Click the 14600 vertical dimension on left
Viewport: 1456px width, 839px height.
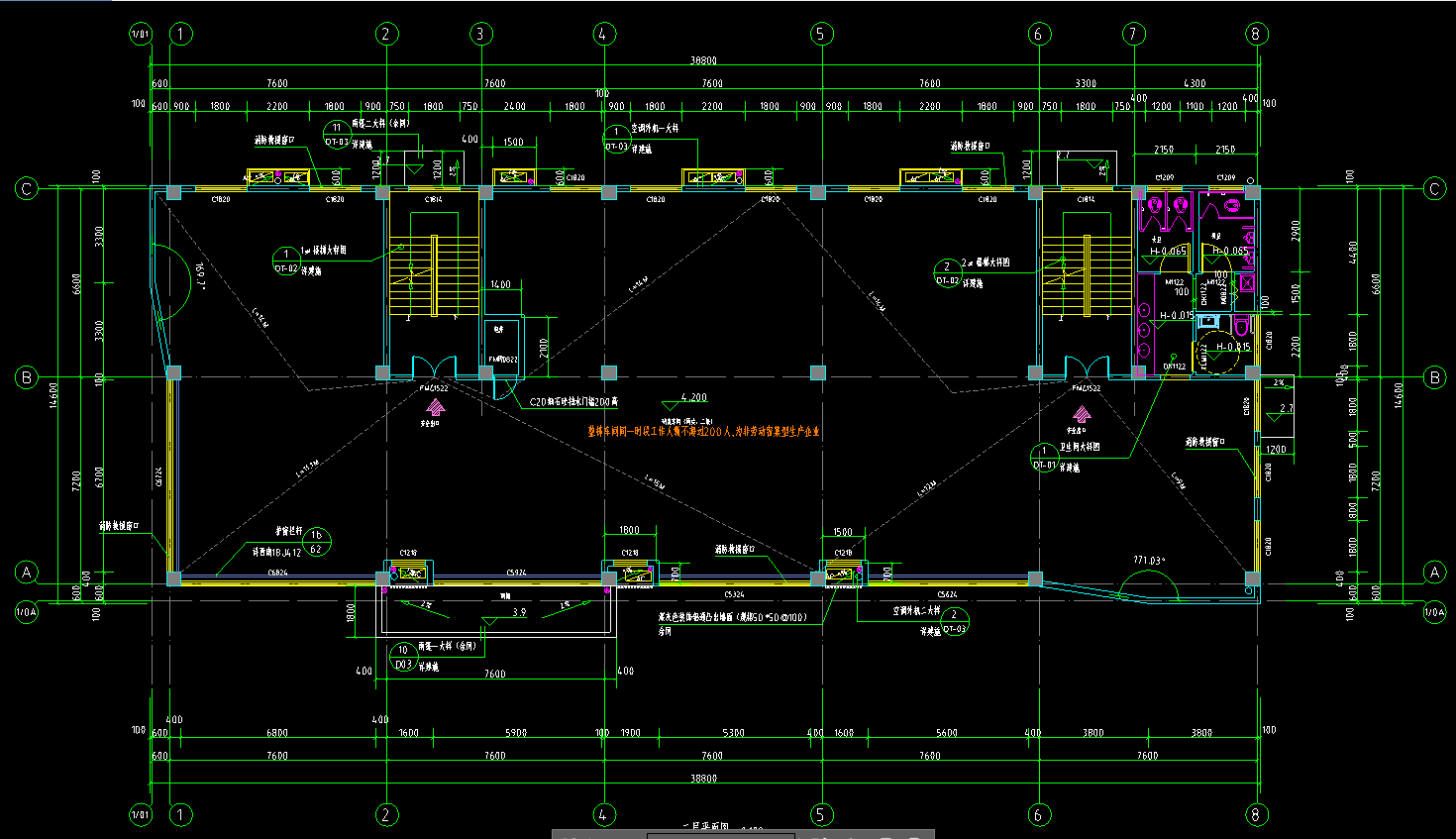pos(54,396)
